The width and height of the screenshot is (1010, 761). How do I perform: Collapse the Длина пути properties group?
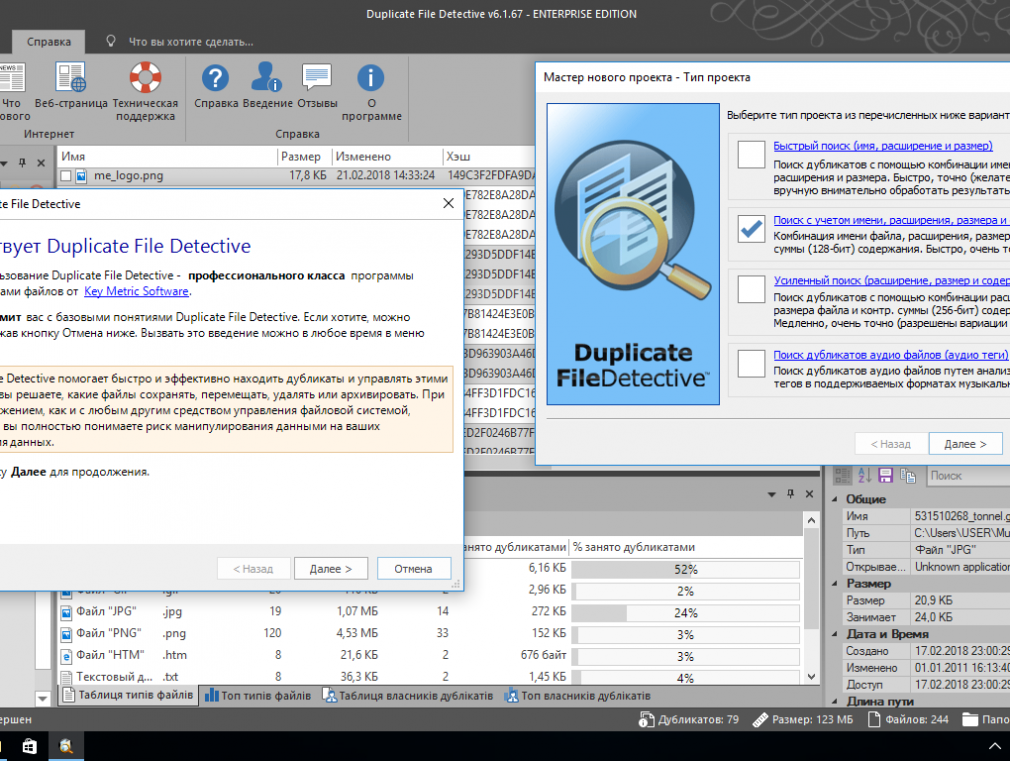pos(835,701)
